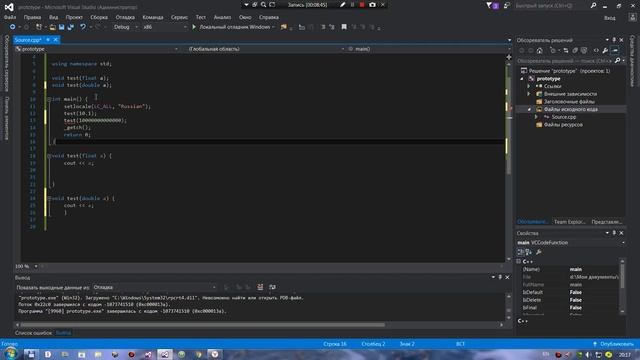Pin the Properties panel
Screen dimensions: 640x360
614,233
